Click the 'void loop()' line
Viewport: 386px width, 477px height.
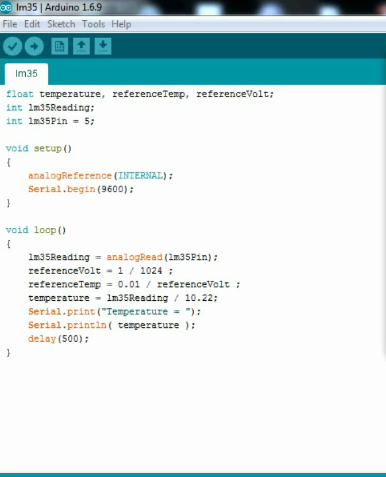coord(36,230)
